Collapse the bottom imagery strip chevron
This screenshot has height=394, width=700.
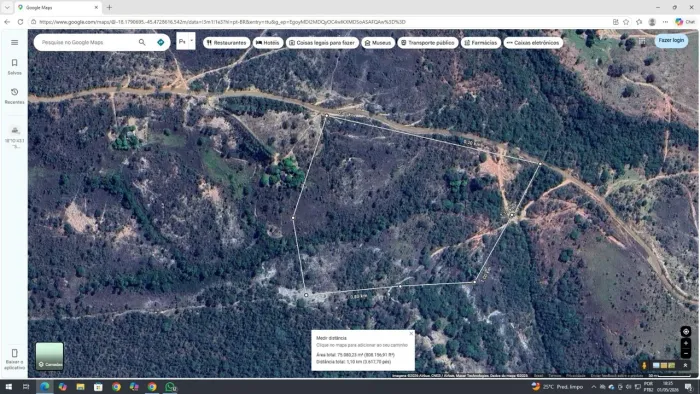(685, 365)
